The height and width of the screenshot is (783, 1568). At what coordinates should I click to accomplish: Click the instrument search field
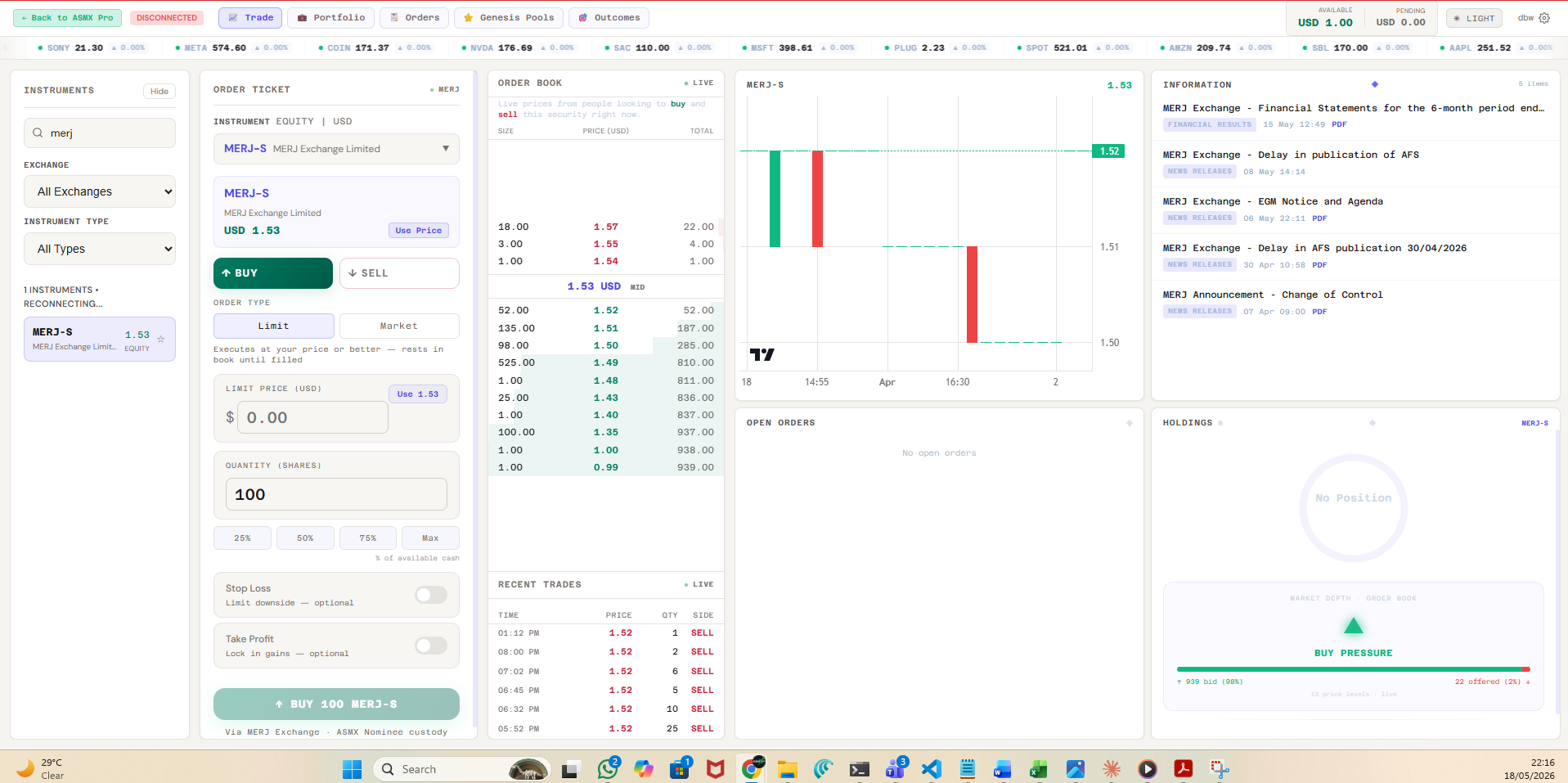[100, 133]
